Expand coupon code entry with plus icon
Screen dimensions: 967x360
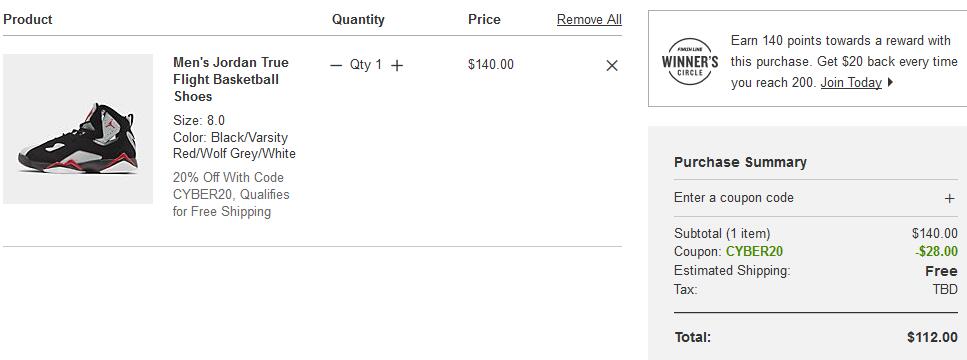click(950, 198)
